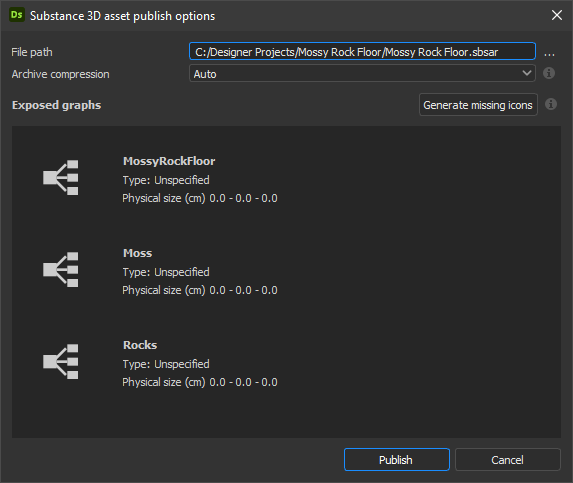Click the Substance Designer Ds logo
573x483 pixels.
point(16,15)
